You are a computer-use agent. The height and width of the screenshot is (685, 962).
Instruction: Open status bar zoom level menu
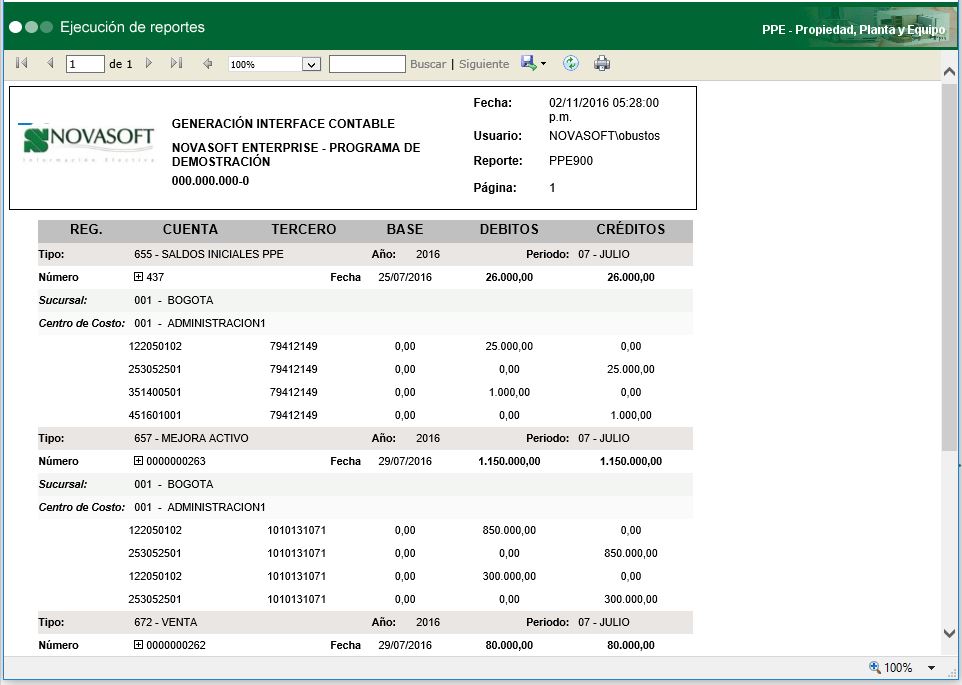(931, 668)
